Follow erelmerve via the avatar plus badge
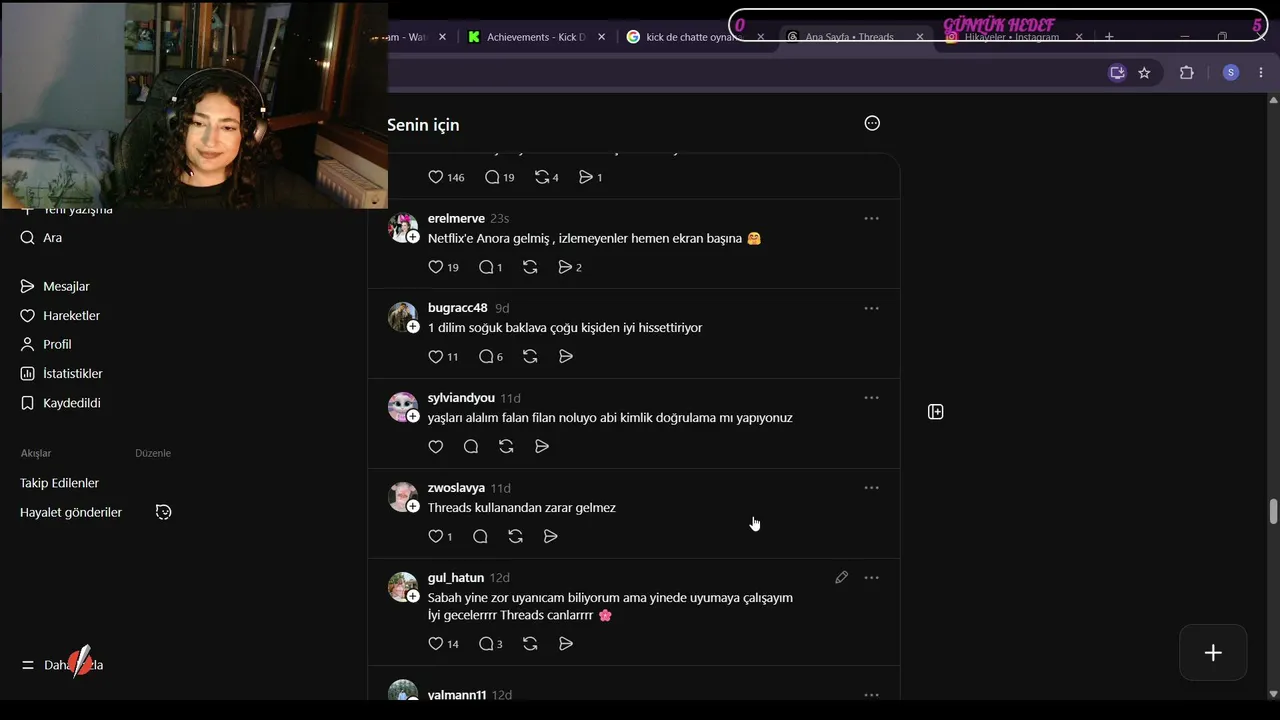 (x=413, y=237)
